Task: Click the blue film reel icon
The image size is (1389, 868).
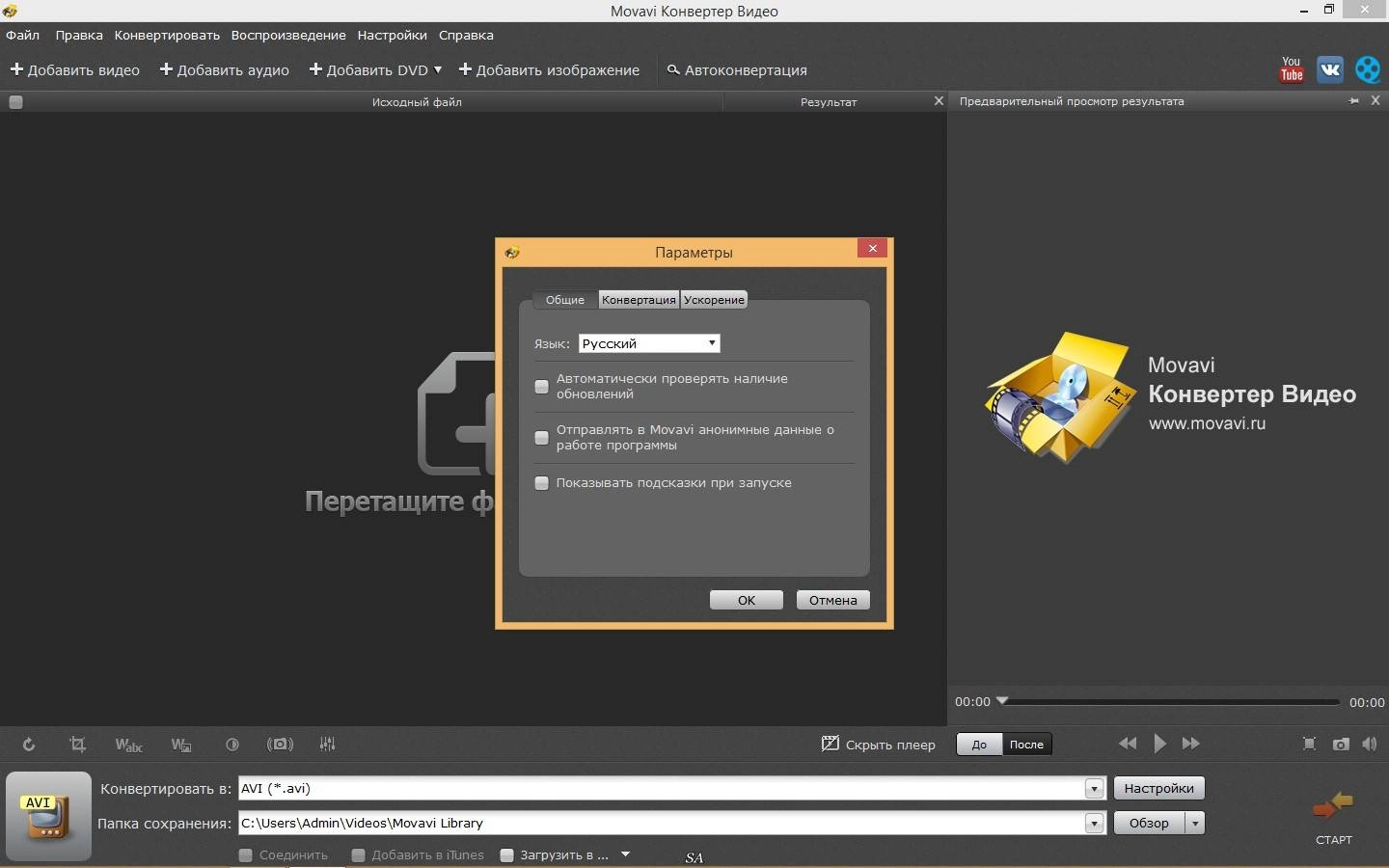Action: click(1368, 69)
